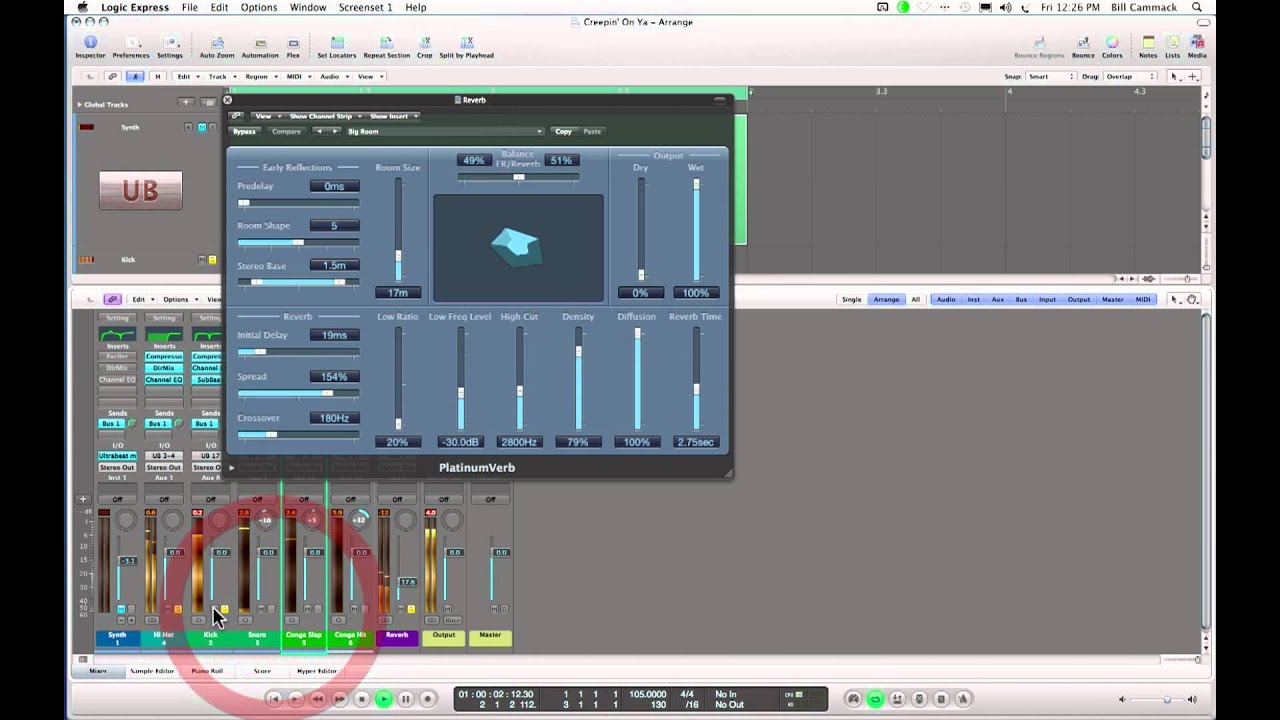Toggle the purple Mixer Link button
The height and width of the screenshot is (720, 1280).
(112, 299)
